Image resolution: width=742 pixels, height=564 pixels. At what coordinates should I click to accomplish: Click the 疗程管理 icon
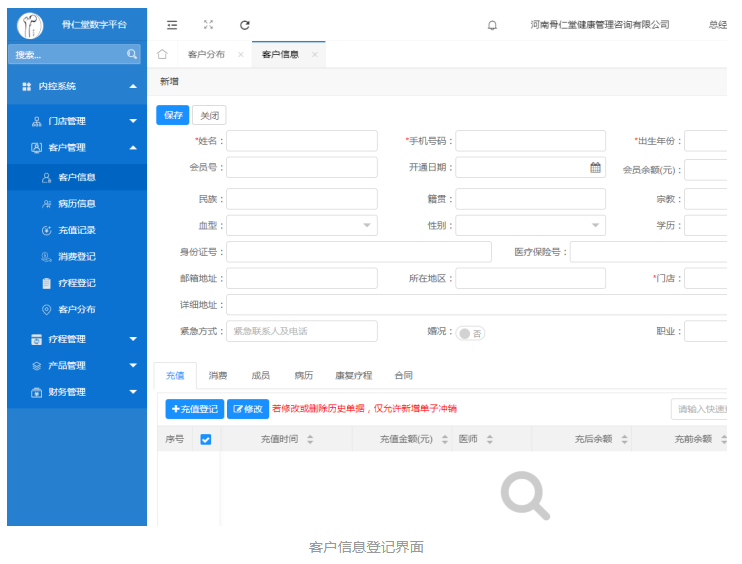36,339
